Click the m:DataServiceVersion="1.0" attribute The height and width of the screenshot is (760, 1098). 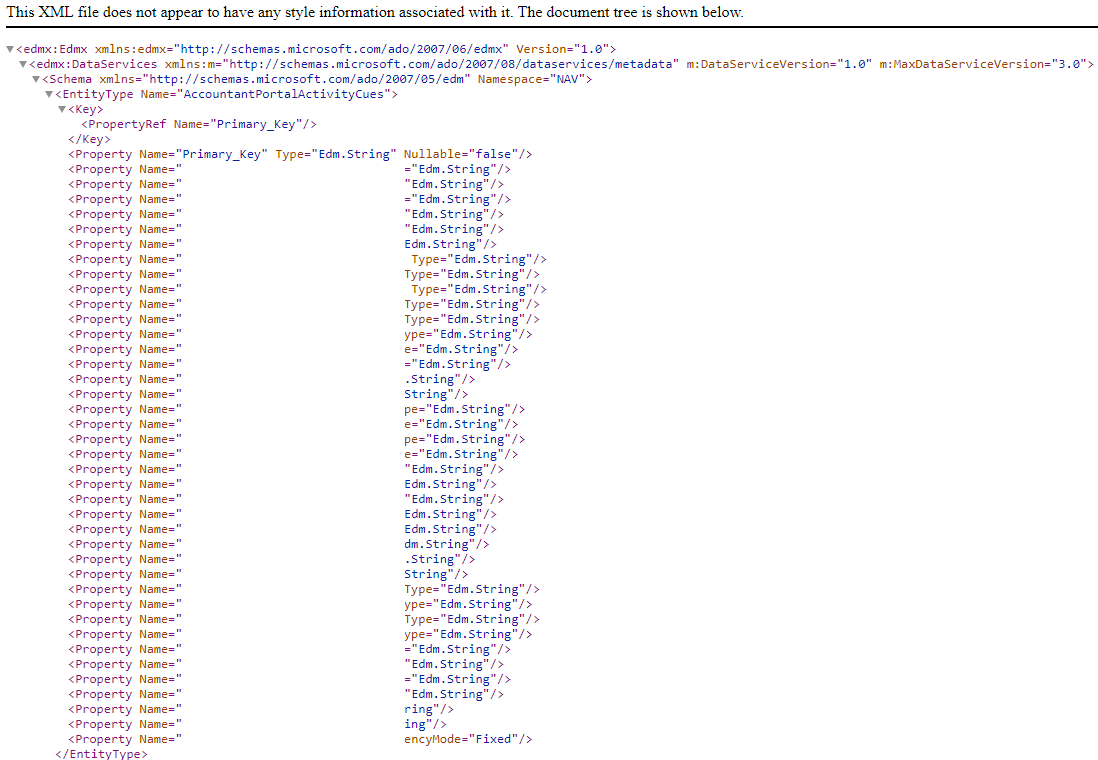pyautogui.click(x=779, y=64)
